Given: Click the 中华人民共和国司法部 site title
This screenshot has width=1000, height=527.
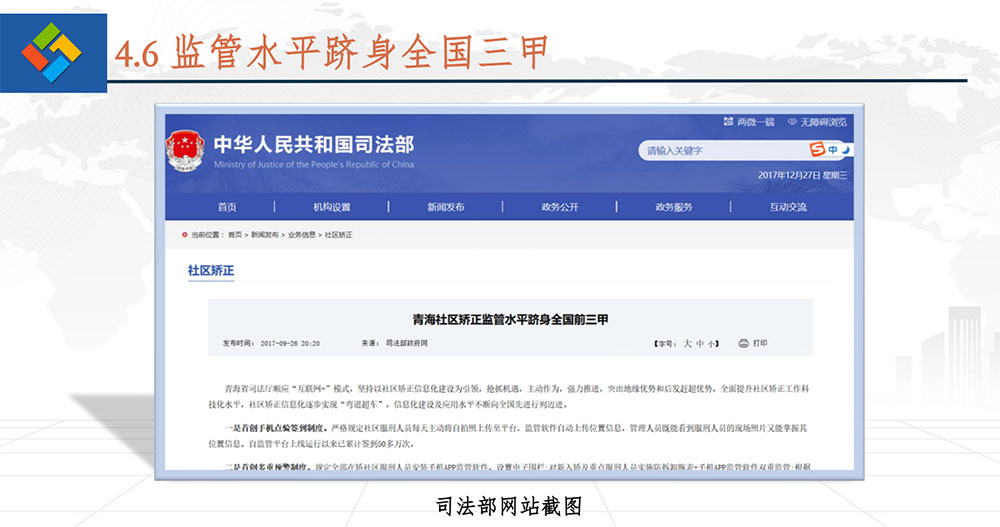Looking at the screenshot, I should [314, 144].
